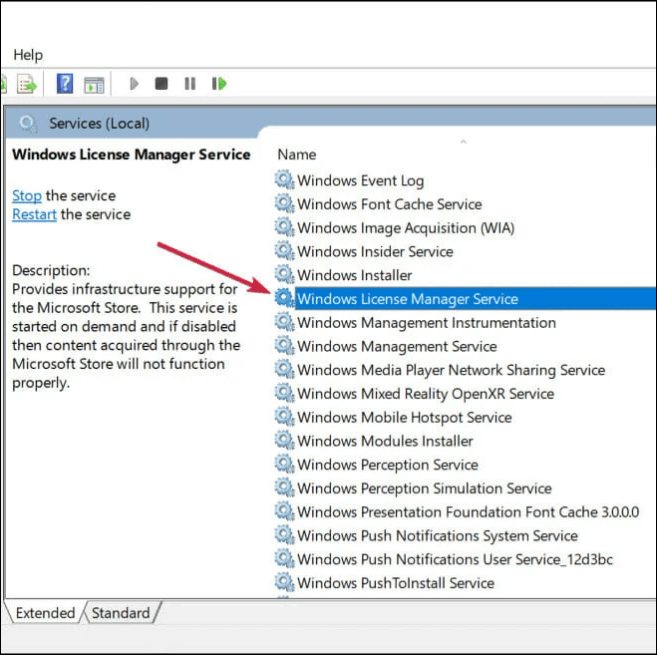Click the gear icon beside Windows Event Log

285,180
